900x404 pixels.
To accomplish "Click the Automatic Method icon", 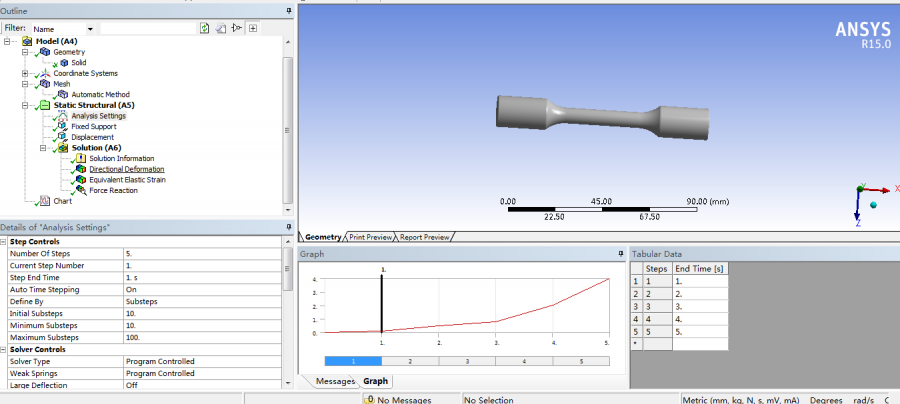I will 63,94.
